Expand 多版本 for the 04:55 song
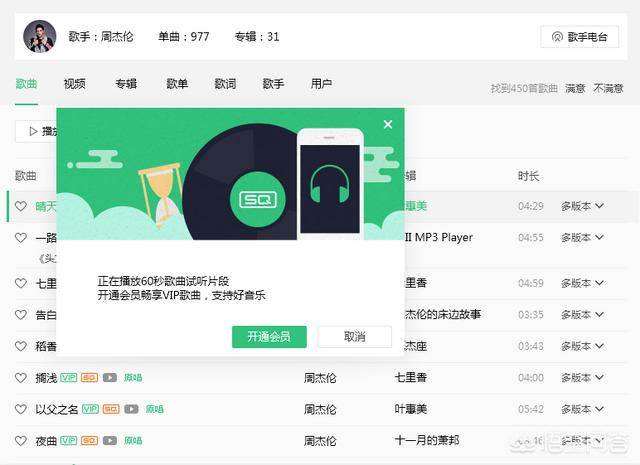 click(x=582, y=238)
